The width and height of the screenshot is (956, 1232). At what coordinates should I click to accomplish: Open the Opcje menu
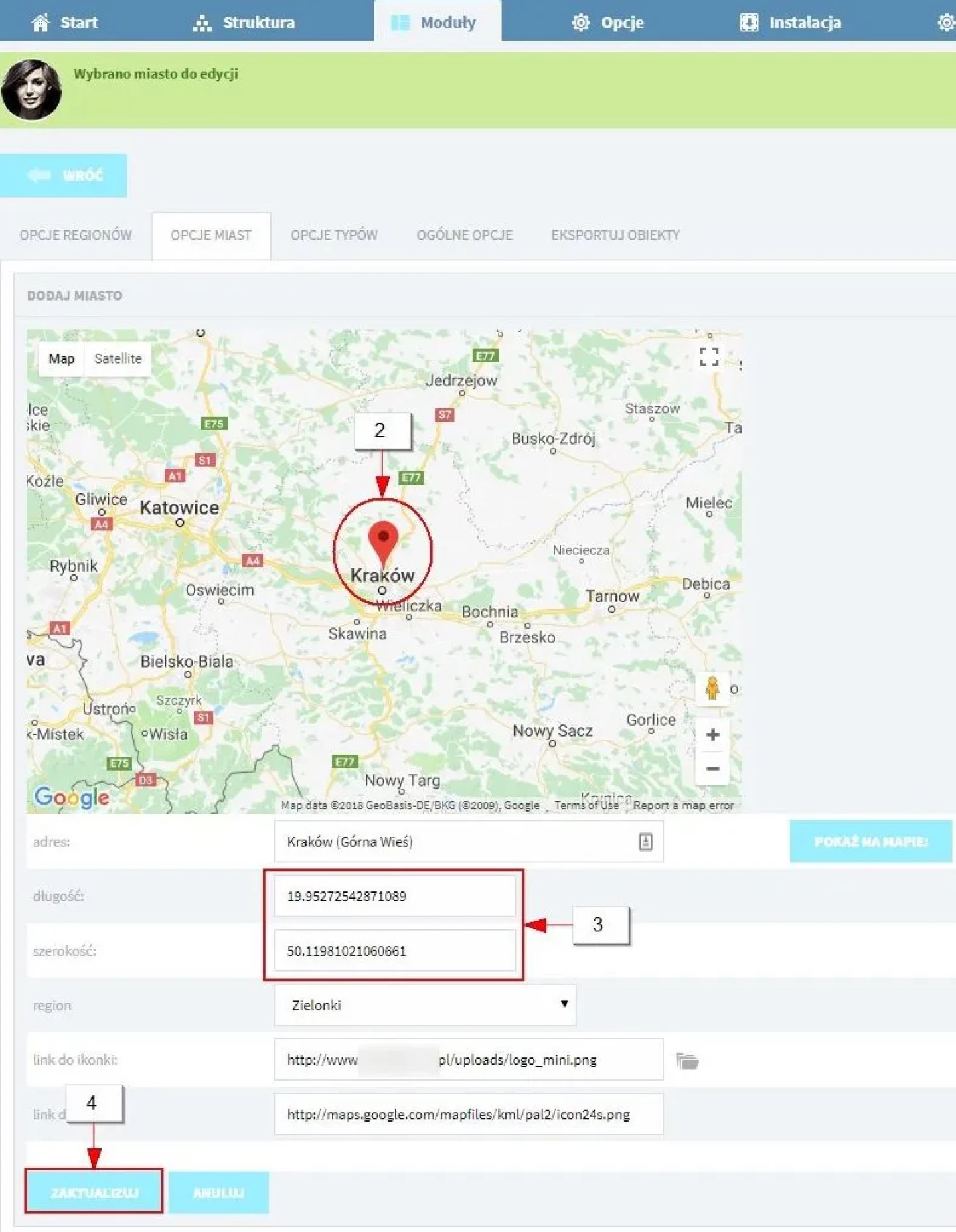[x=607, y=22]
